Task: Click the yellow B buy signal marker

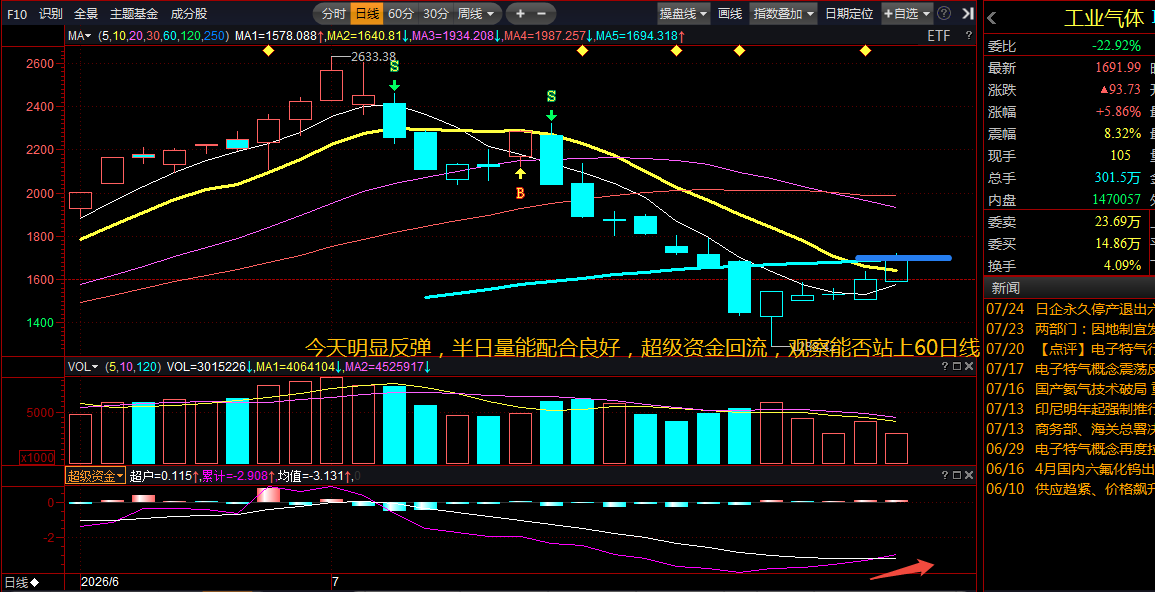Action: click(x=520, y=193)
